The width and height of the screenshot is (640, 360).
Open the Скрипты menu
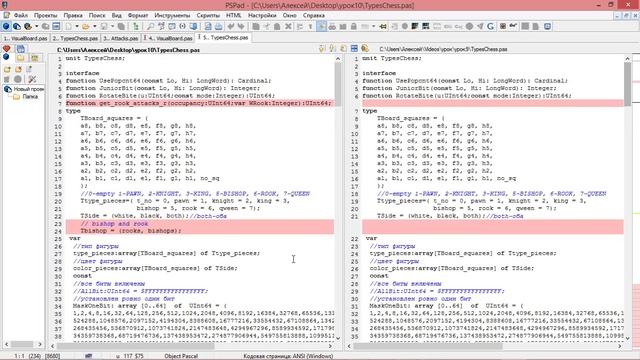(x=208, y=16)
